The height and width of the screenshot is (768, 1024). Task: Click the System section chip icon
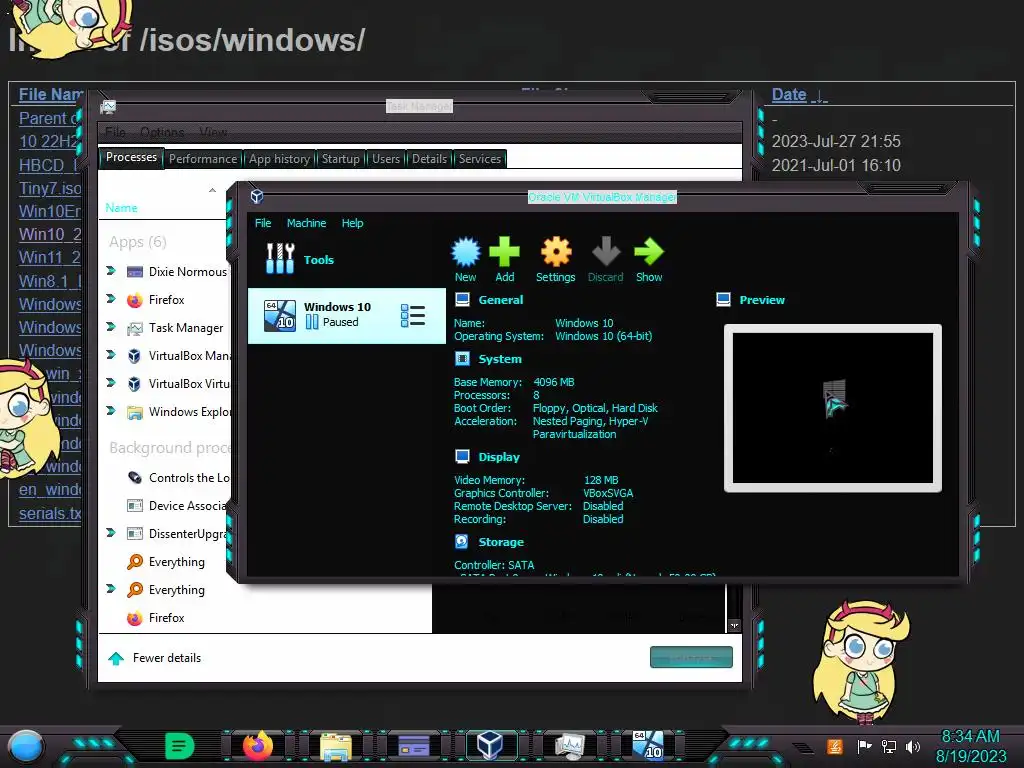click(x=462, y=359)
